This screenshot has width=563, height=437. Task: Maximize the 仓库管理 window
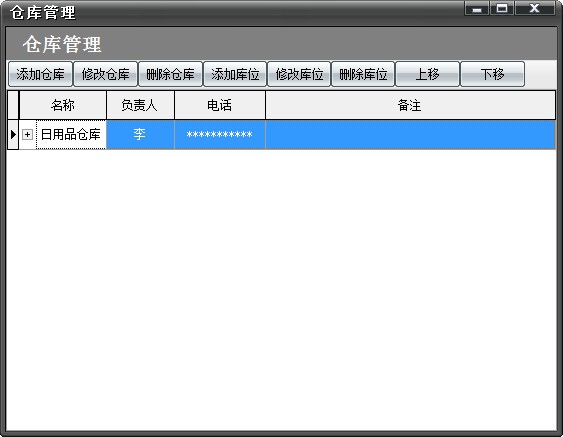click(x=502, y=9)
